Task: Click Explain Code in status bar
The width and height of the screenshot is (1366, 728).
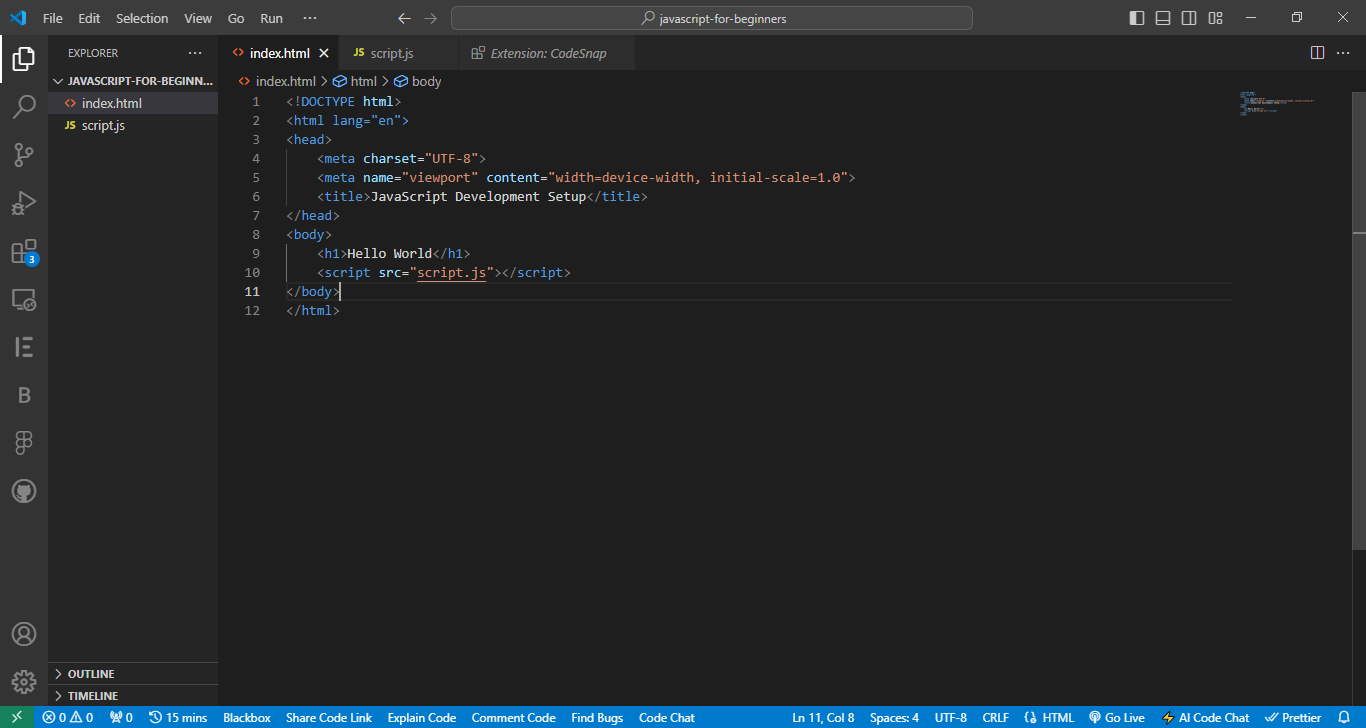Action: pyautogui.click(x=422, y=717)
